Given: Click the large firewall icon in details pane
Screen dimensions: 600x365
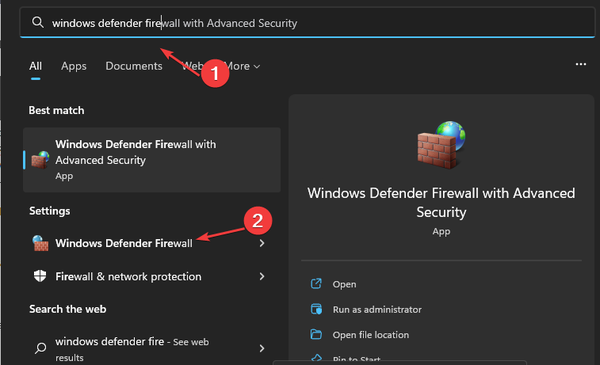Looking at the screenshot, I should coord(441,145).
